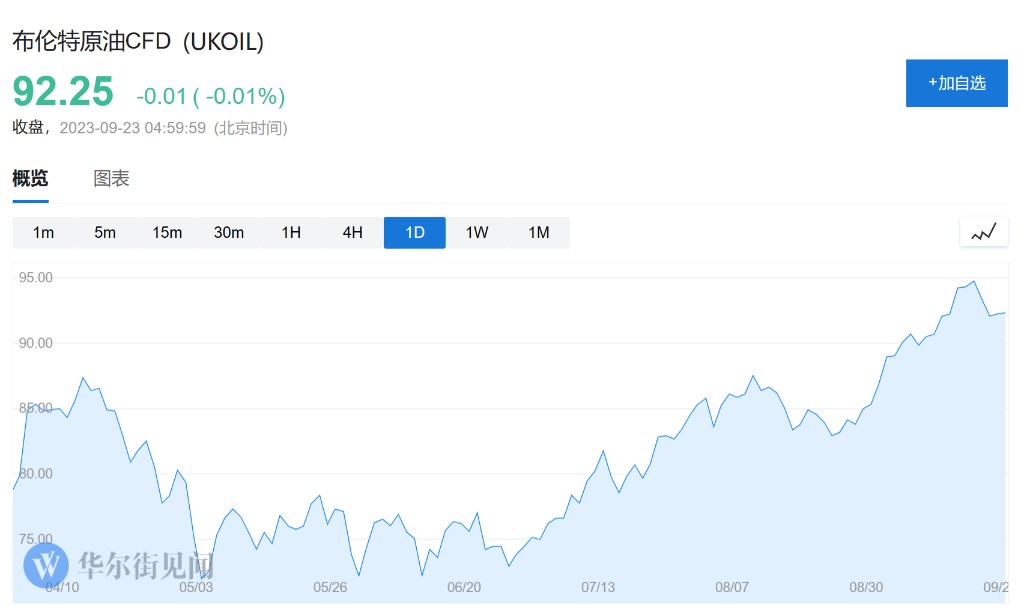Click the -0.01 (-0.01%) price change
Viewport: 1024px width, 611px height.
click(x=211, y=96)
